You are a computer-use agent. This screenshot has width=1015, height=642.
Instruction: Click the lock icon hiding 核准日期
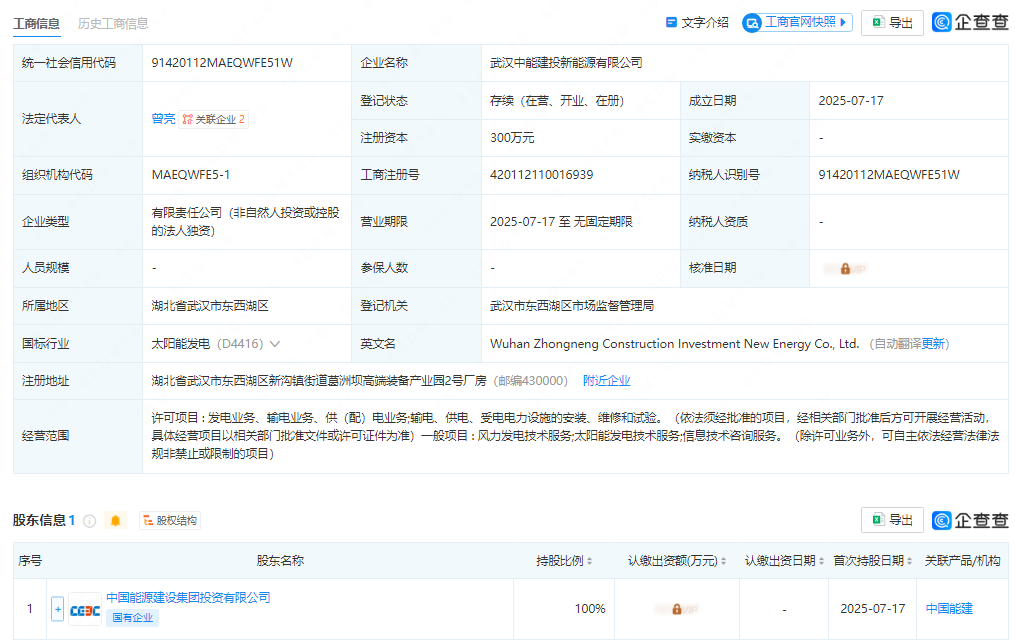coord(845,267)
